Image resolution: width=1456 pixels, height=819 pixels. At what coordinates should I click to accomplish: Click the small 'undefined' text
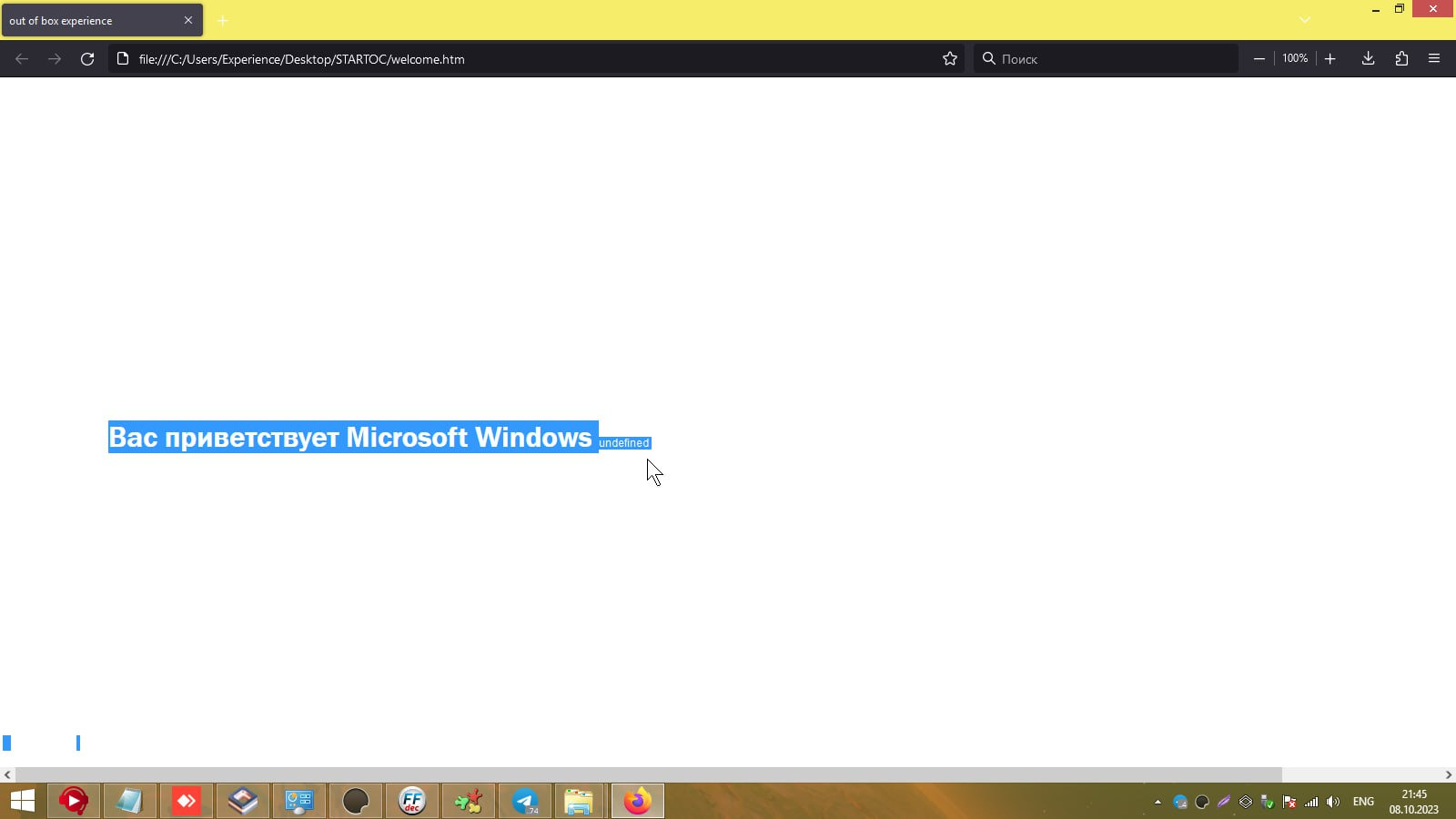pos(624,443)
